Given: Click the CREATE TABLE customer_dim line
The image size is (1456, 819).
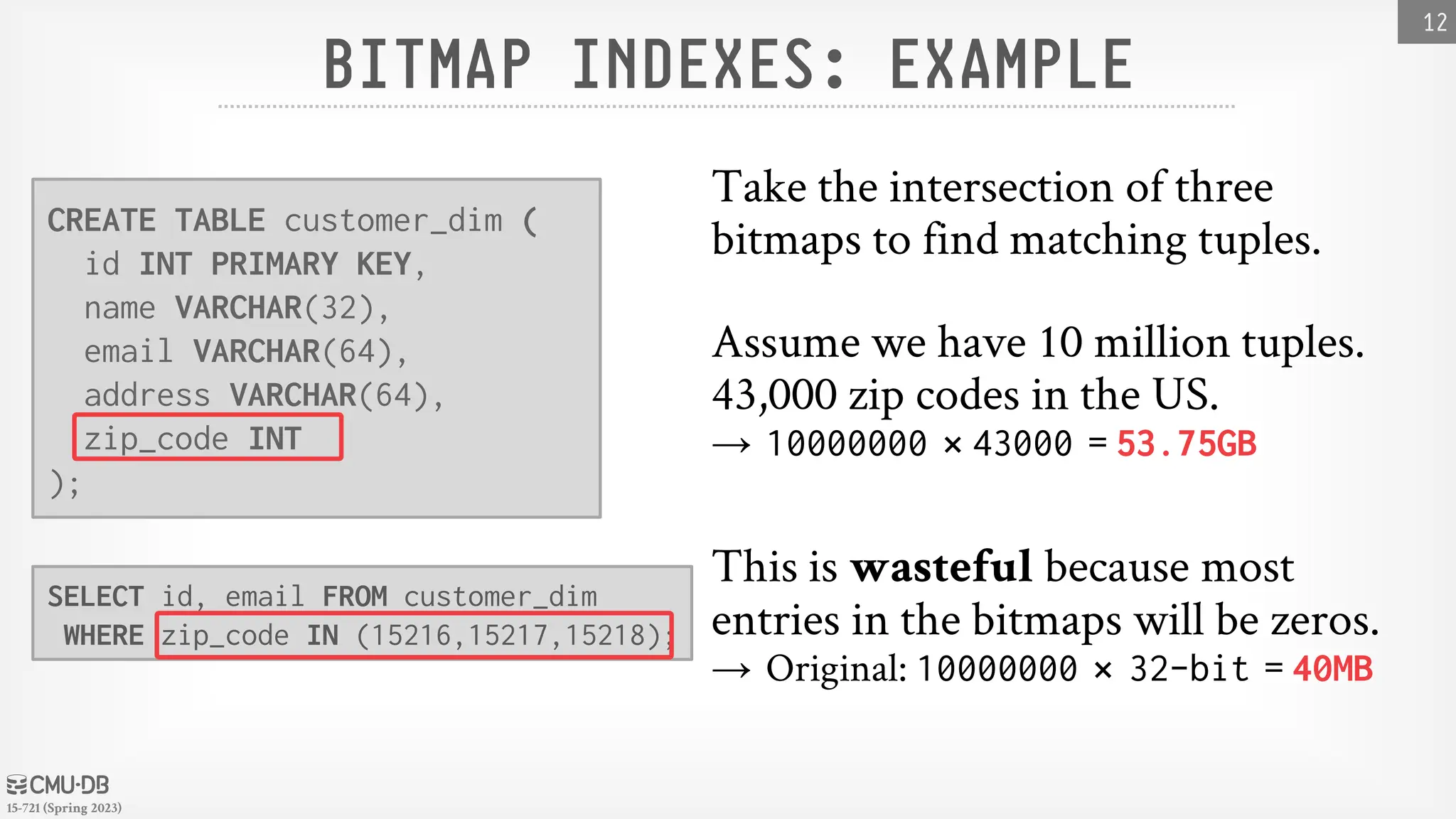Looking at the screenshot, I should [293, 221].
